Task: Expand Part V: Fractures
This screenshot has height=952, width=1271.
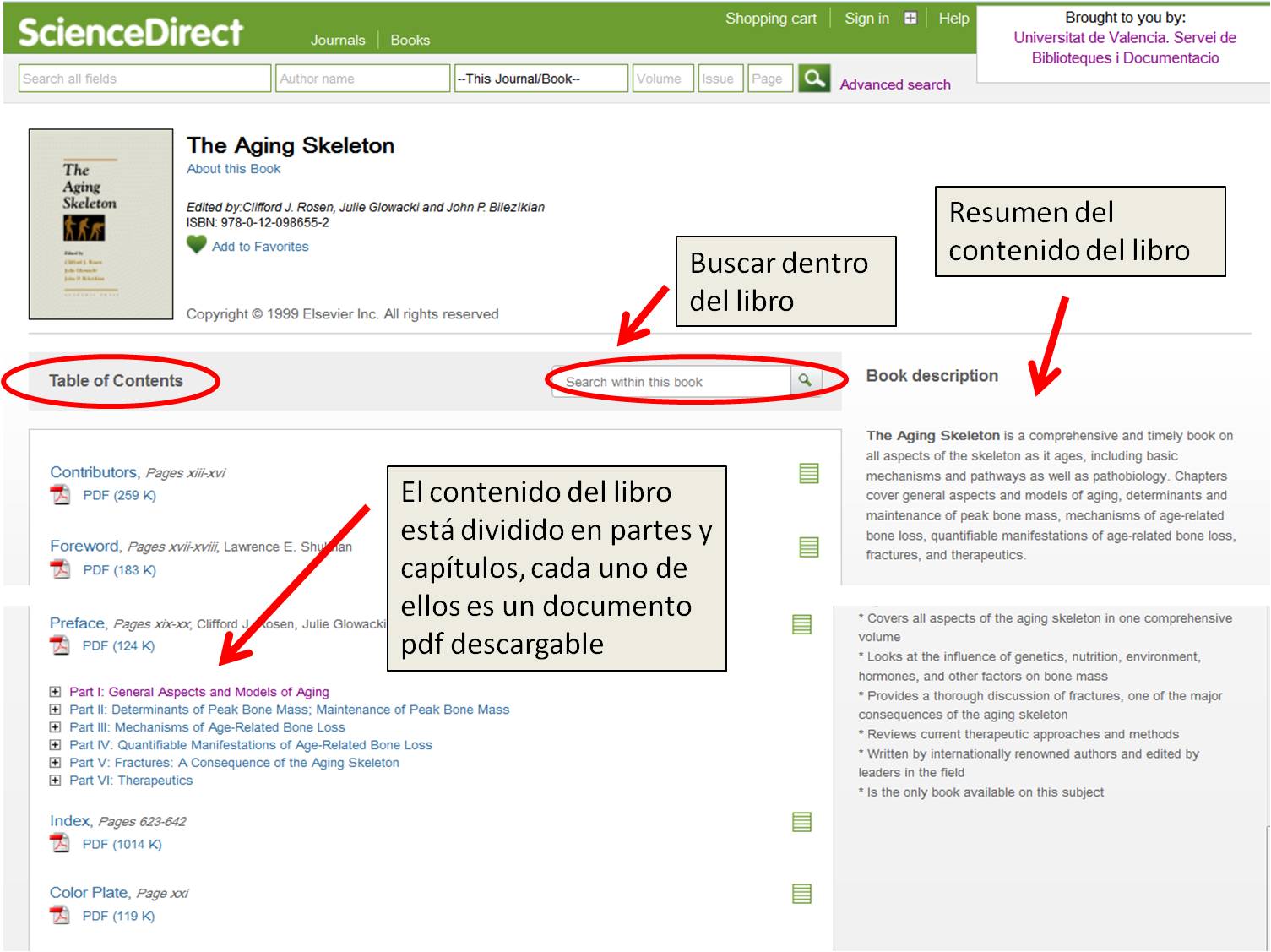Action: click(56, 763)
